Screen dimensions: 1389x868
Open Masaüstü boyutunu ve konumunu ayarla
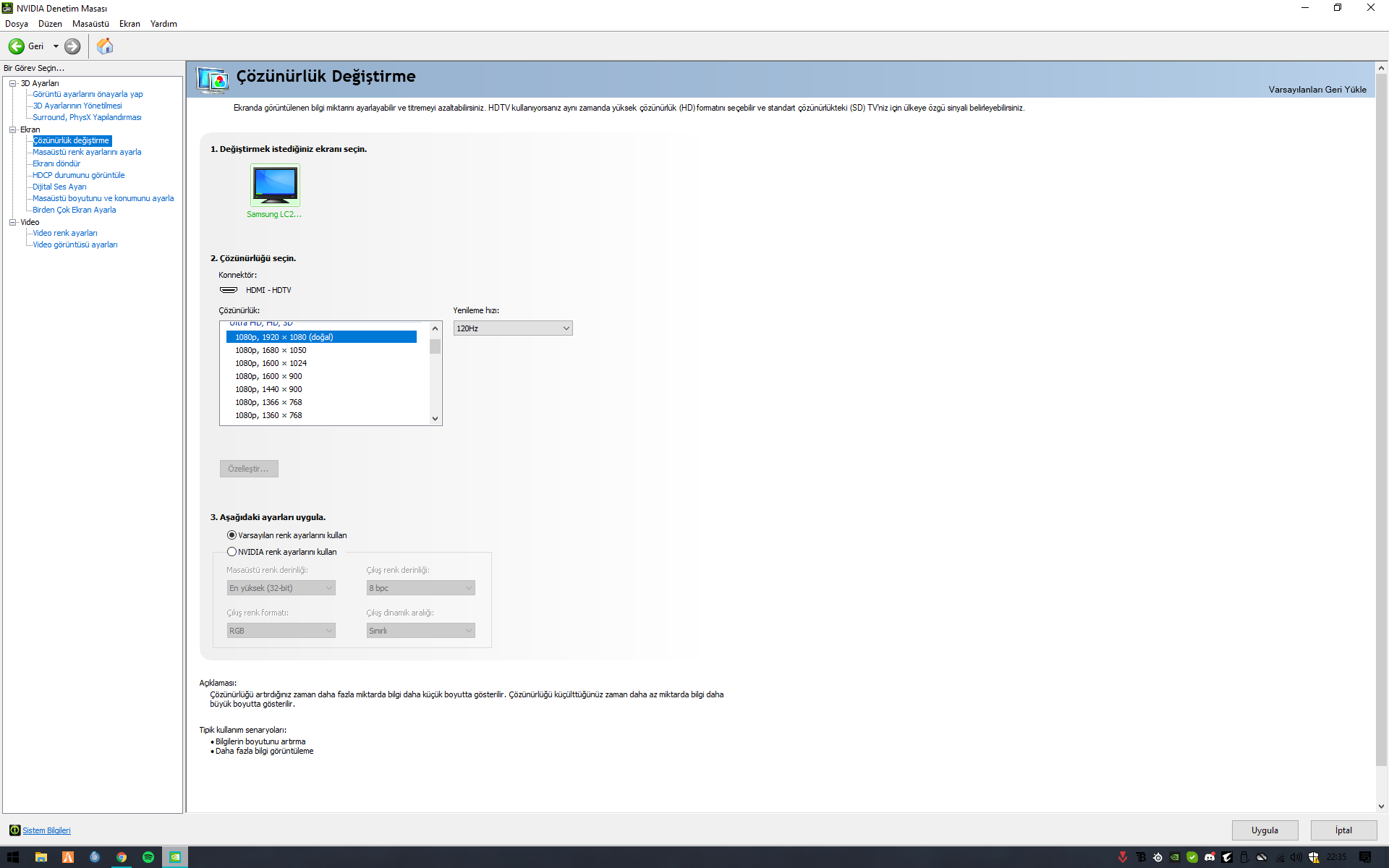[x=103, y=198]
